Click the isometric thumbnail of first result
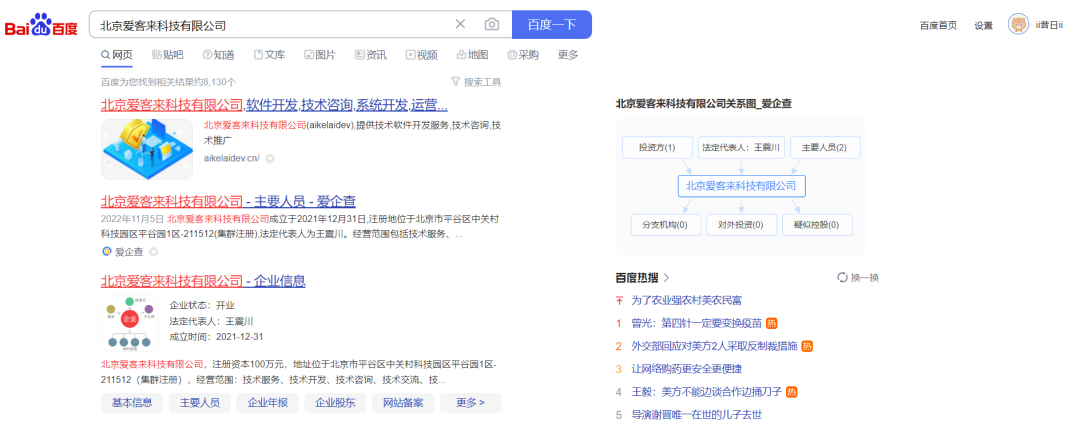Image resolution: width=1080 pixels, height=424 pixels. coord(147,149)
